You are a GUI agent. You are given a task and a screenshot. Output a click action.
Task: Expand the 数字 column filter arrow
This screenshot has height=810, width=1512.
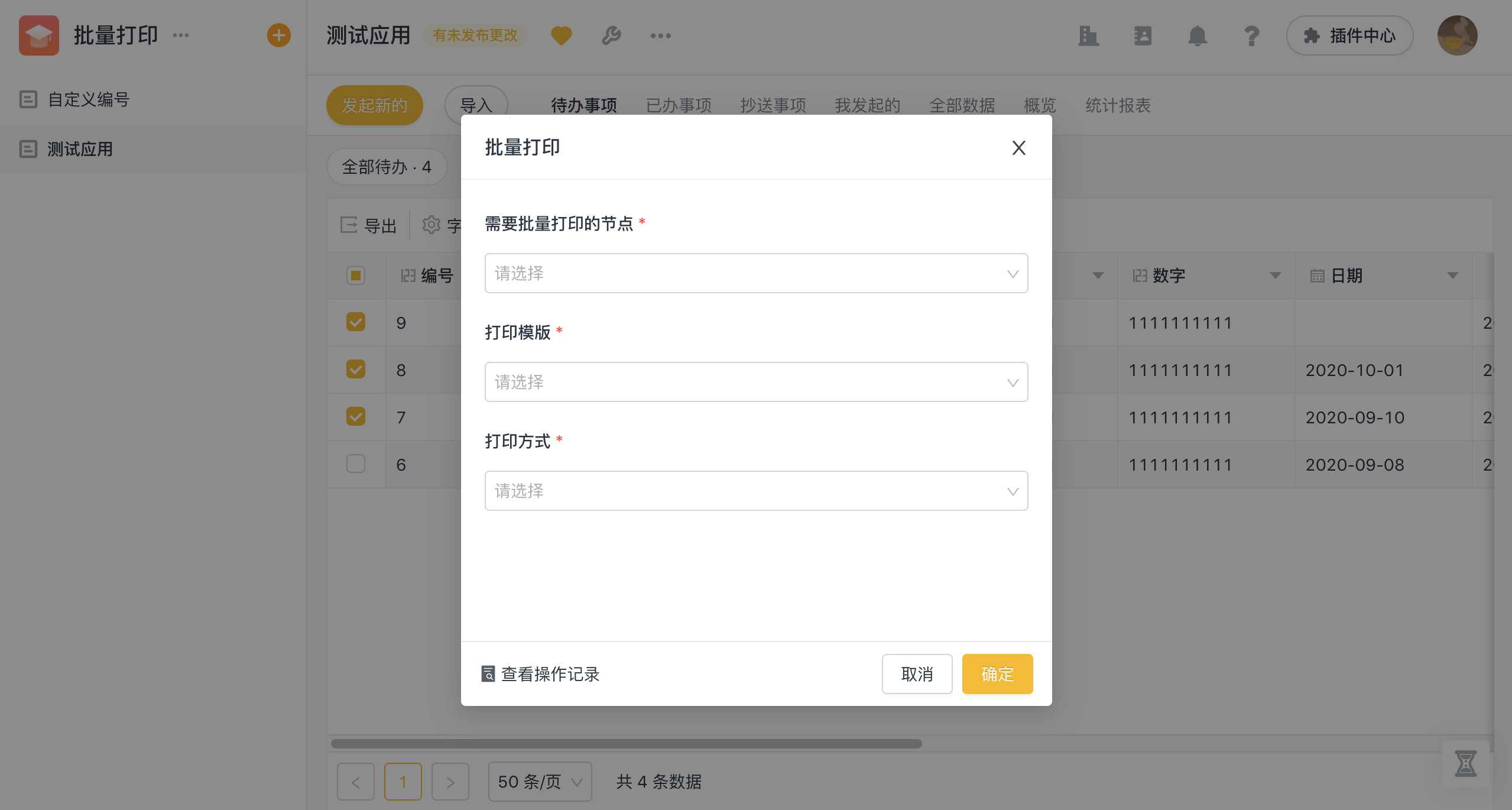pyautogui.click(x=1275, y=276)
